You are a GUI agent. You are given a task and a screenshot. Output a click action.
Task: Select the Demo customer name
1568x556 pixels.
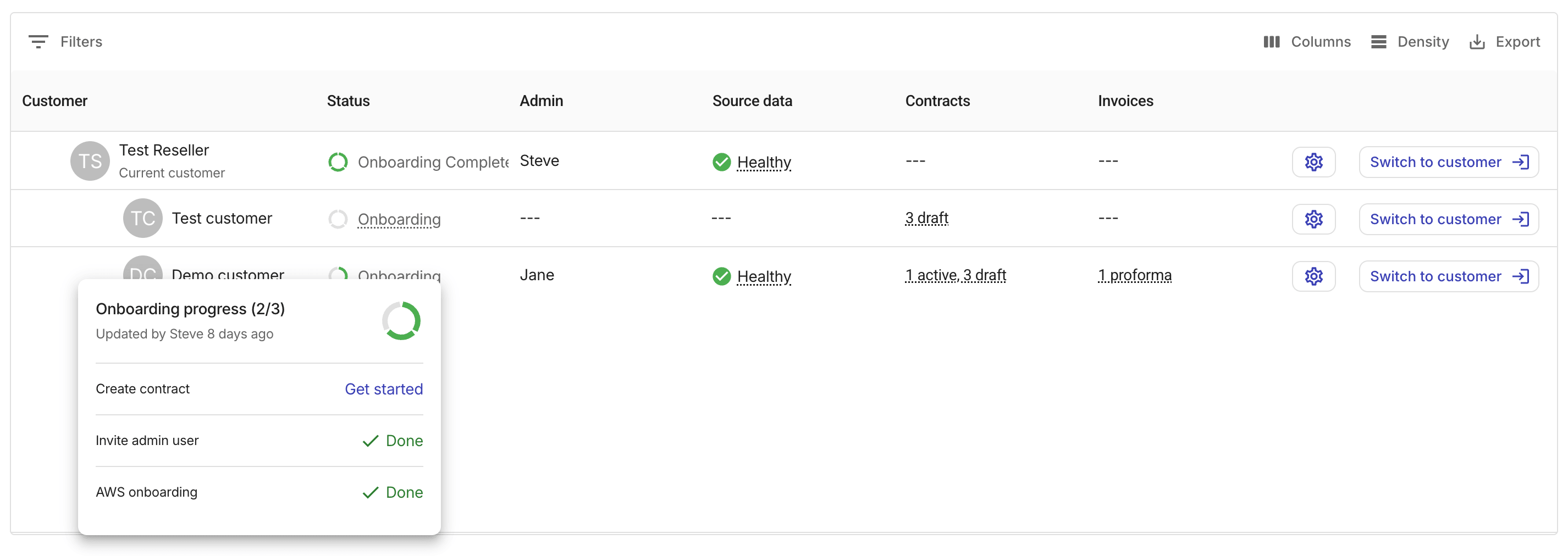[x=228, y=274]
